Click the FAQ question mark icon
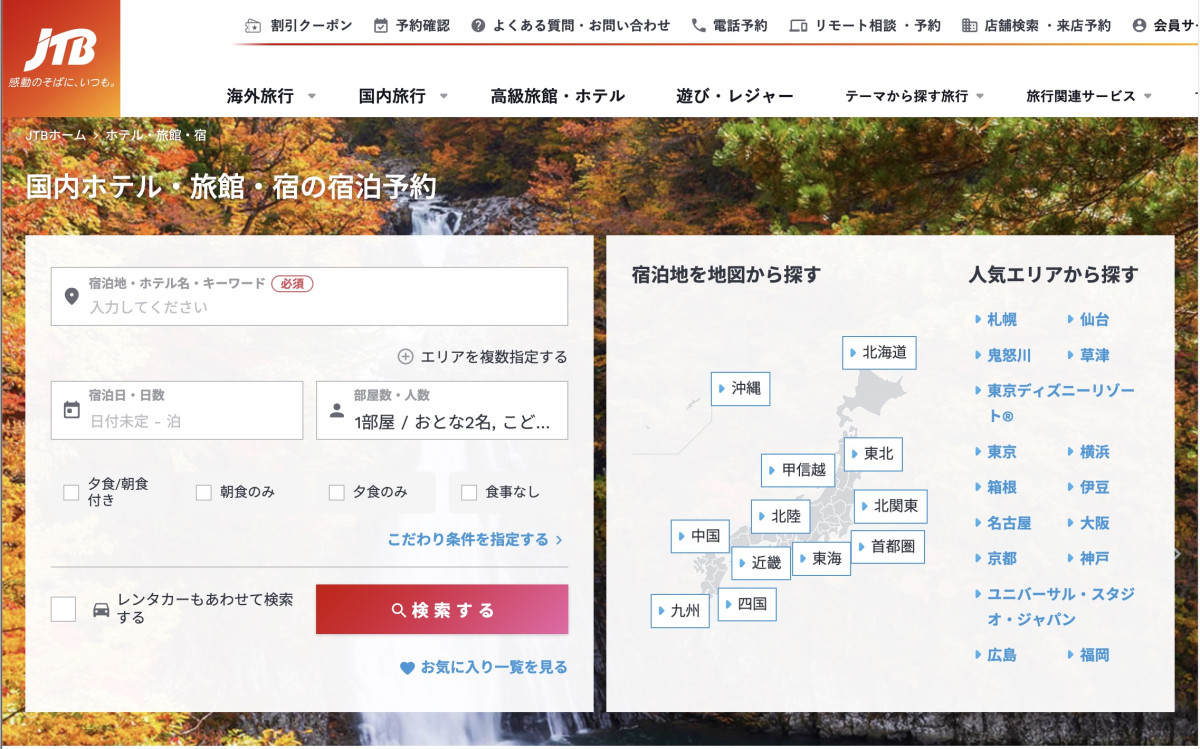This screenshot has height=749, width=1200. [478, 26]
